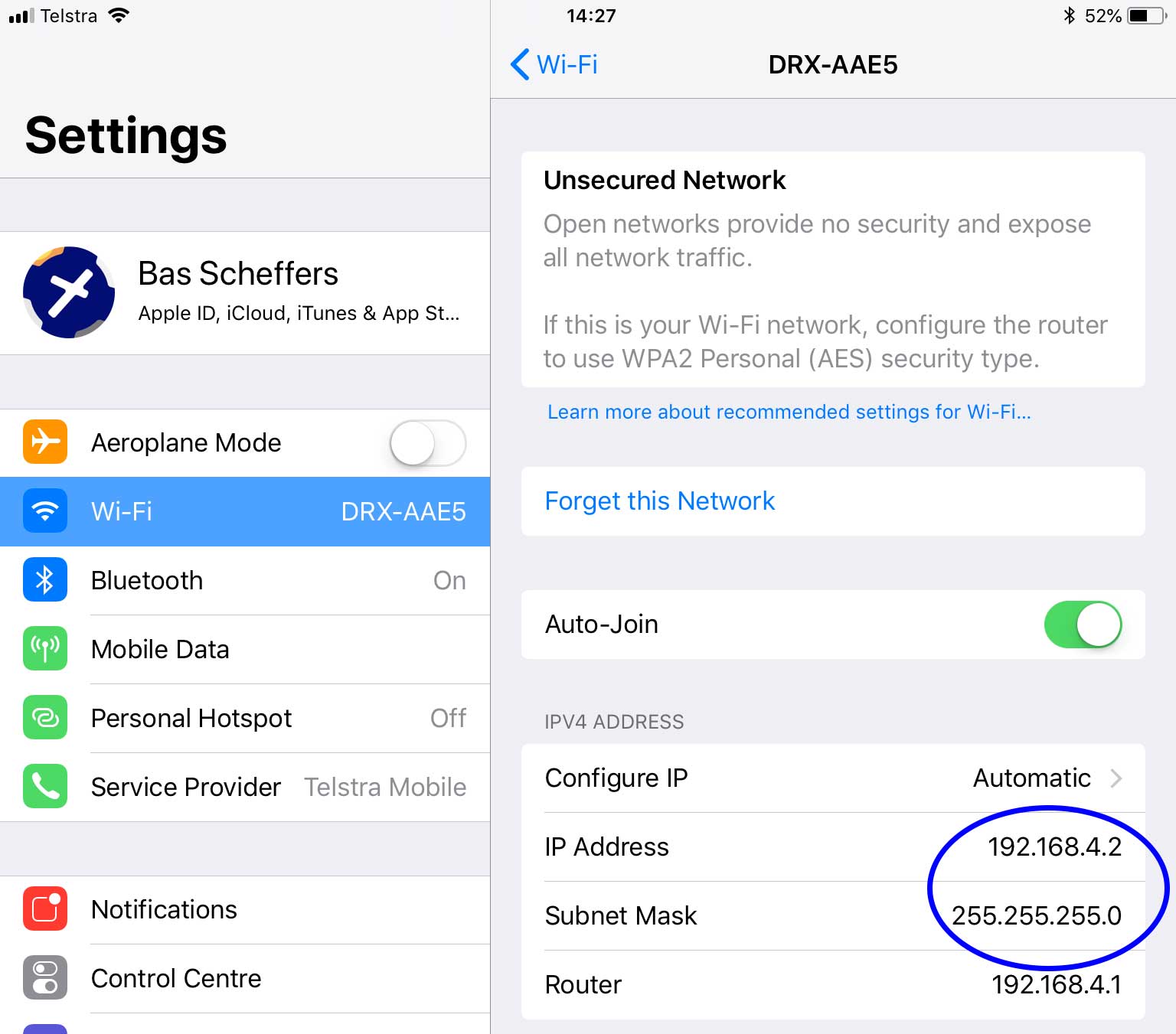Screen dimensions: 1176x1034
Task: Open Bluetooth settings showing On
Action: tap(245, 580)
